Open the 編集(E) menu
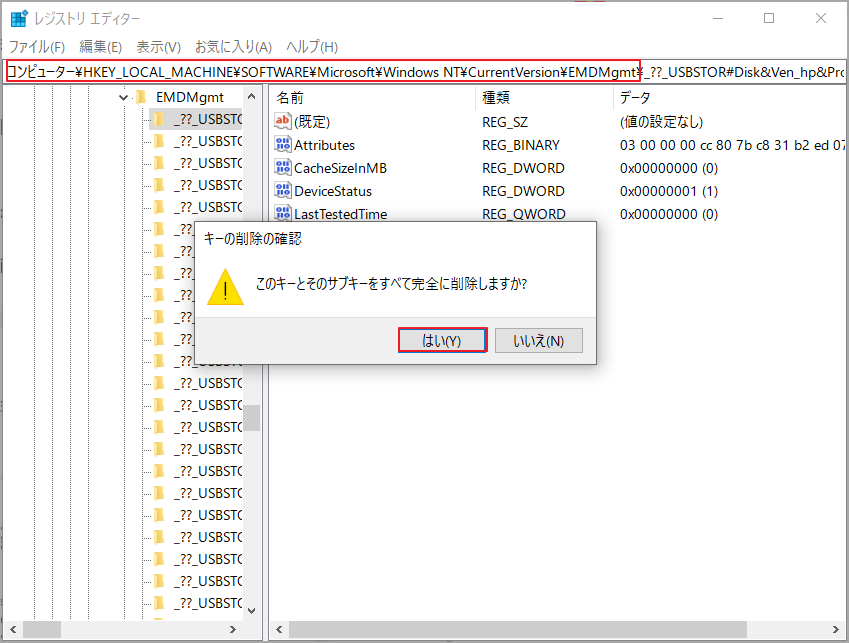 (x=100, y=47)
